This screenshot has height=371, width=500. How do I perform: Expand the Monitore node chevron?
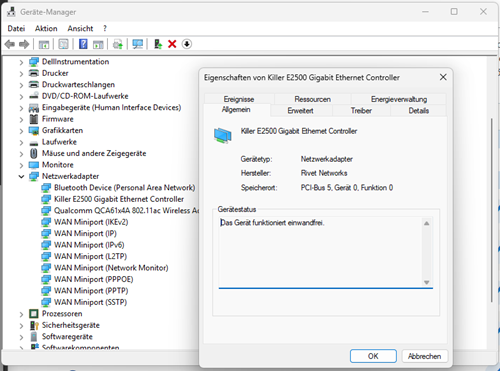click(x=21, y=165)
